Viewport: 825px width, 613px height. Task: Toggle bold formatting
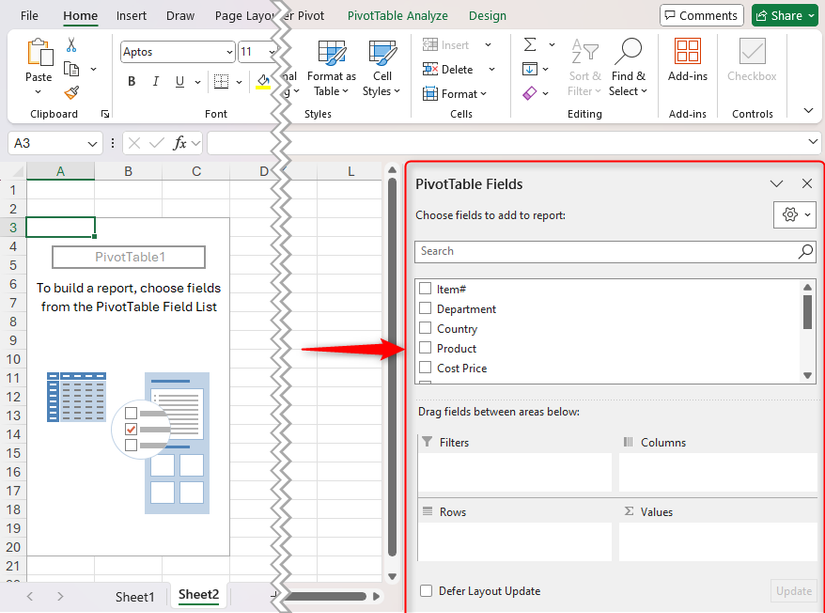131,81
